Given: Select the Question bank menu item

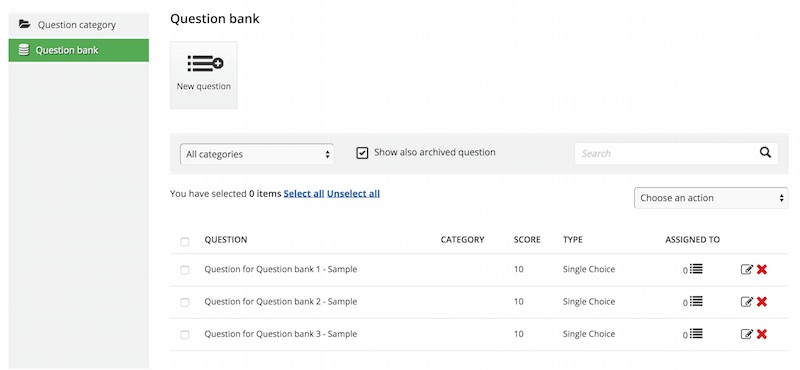Looking at the screenshot, I should point(79,50).
